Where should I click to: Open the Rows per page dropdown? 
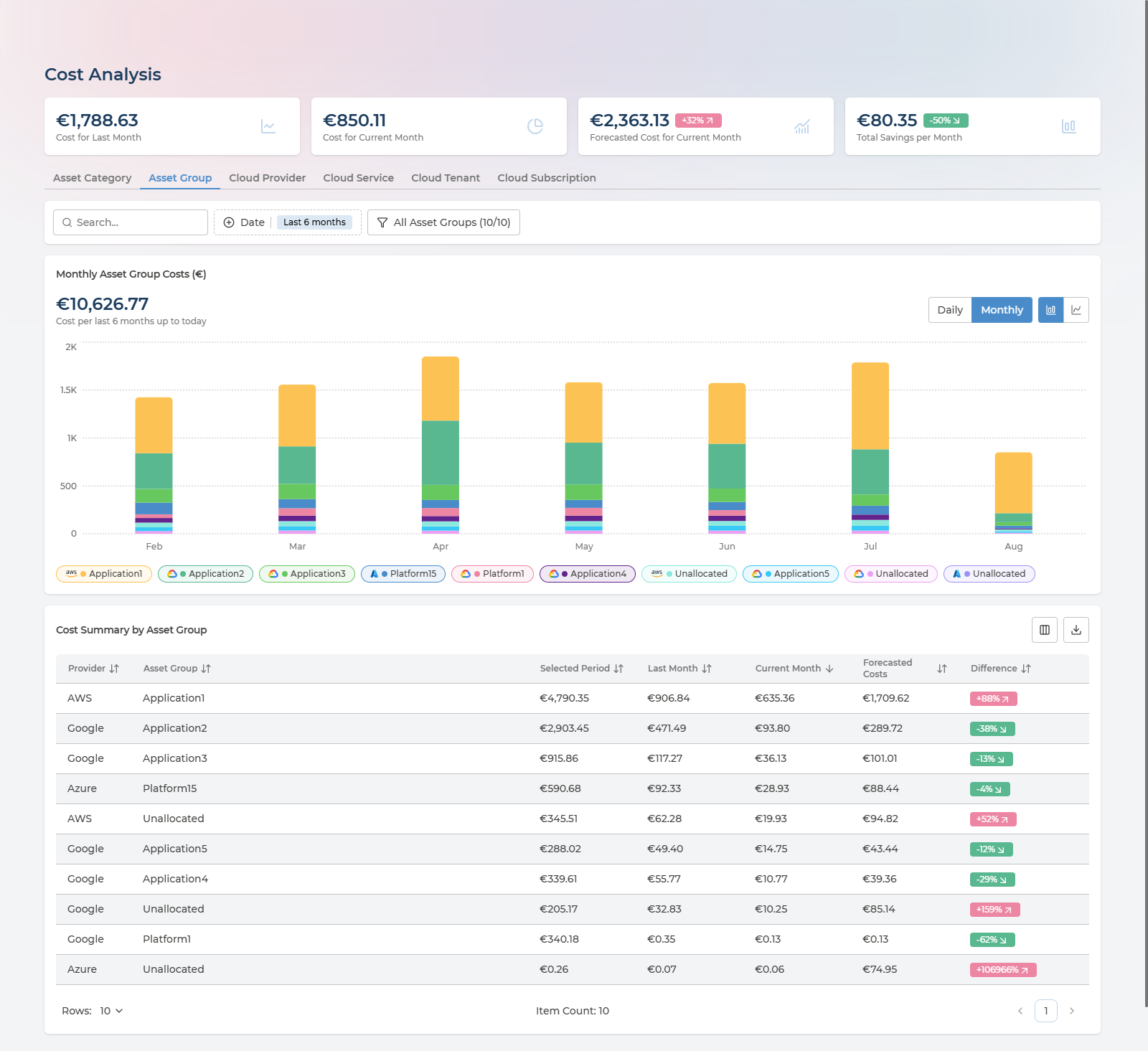pyautogui.click(x=111, y=1011)
